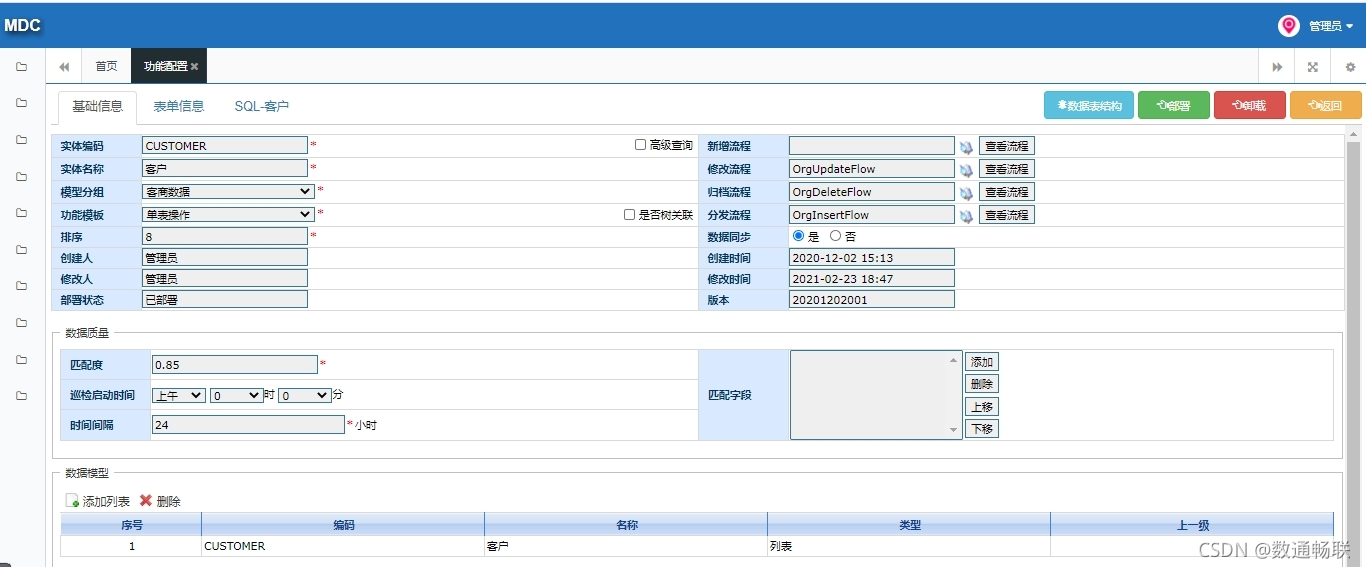This screenshot has height=568, width=1366.
Task: Open the topmost folder icon in left sidebar
Action: point(21,67)
